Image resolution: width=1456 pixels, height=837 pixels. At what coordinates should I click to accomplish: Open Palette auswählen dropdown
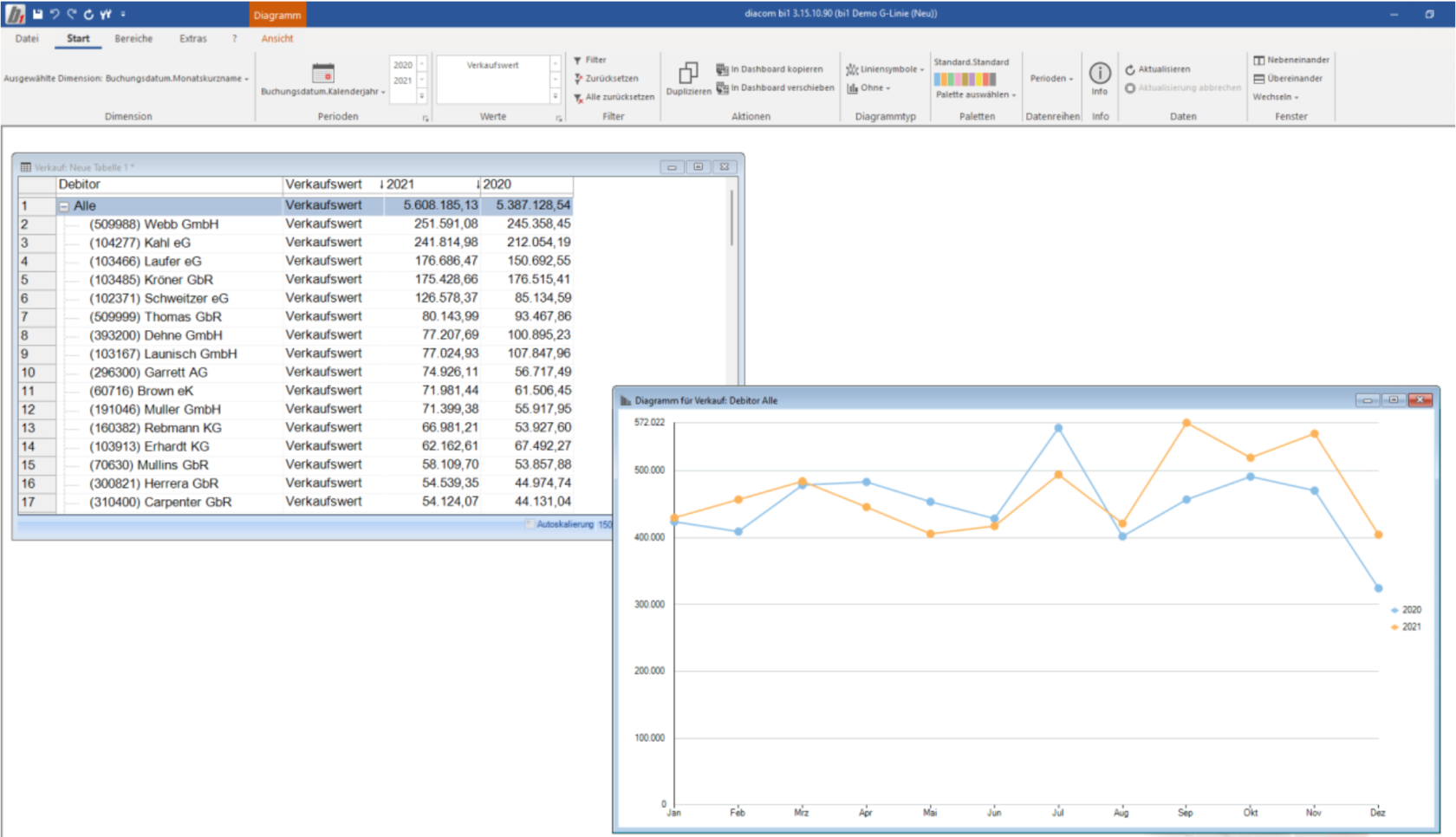(976, 94)
